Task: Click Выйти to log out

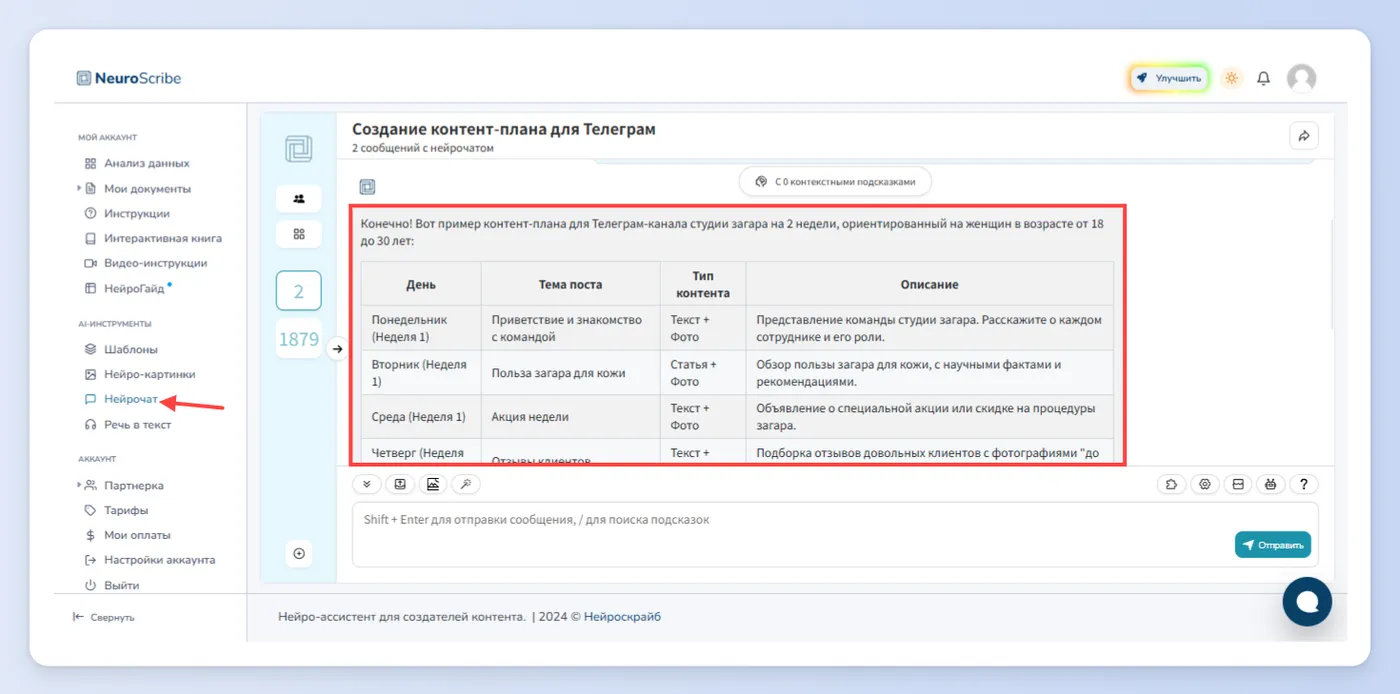Action: tap(122, 585)
